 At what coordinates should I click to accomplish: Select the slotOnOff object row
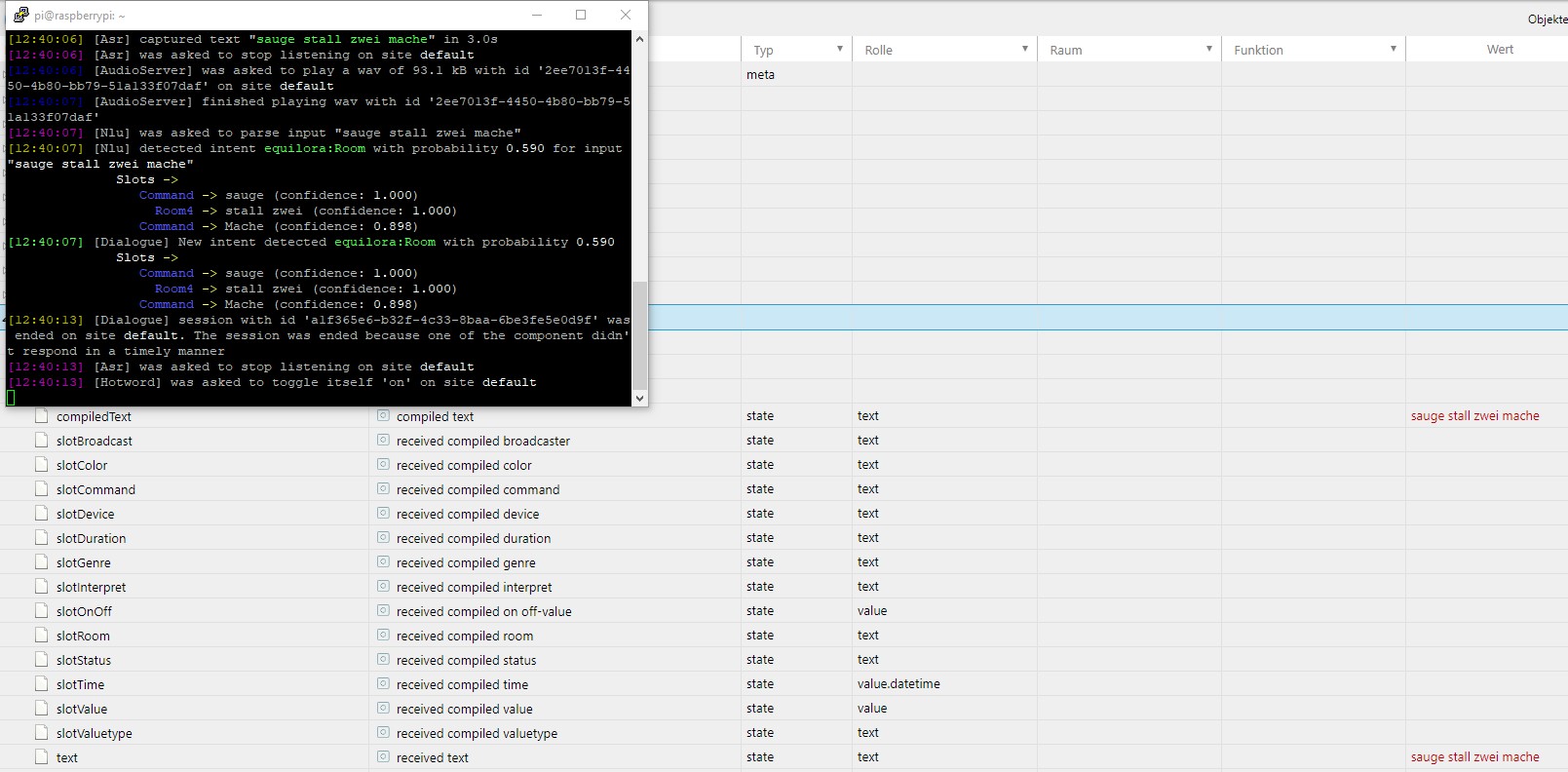pyautogui.click(x=84, y=611)
